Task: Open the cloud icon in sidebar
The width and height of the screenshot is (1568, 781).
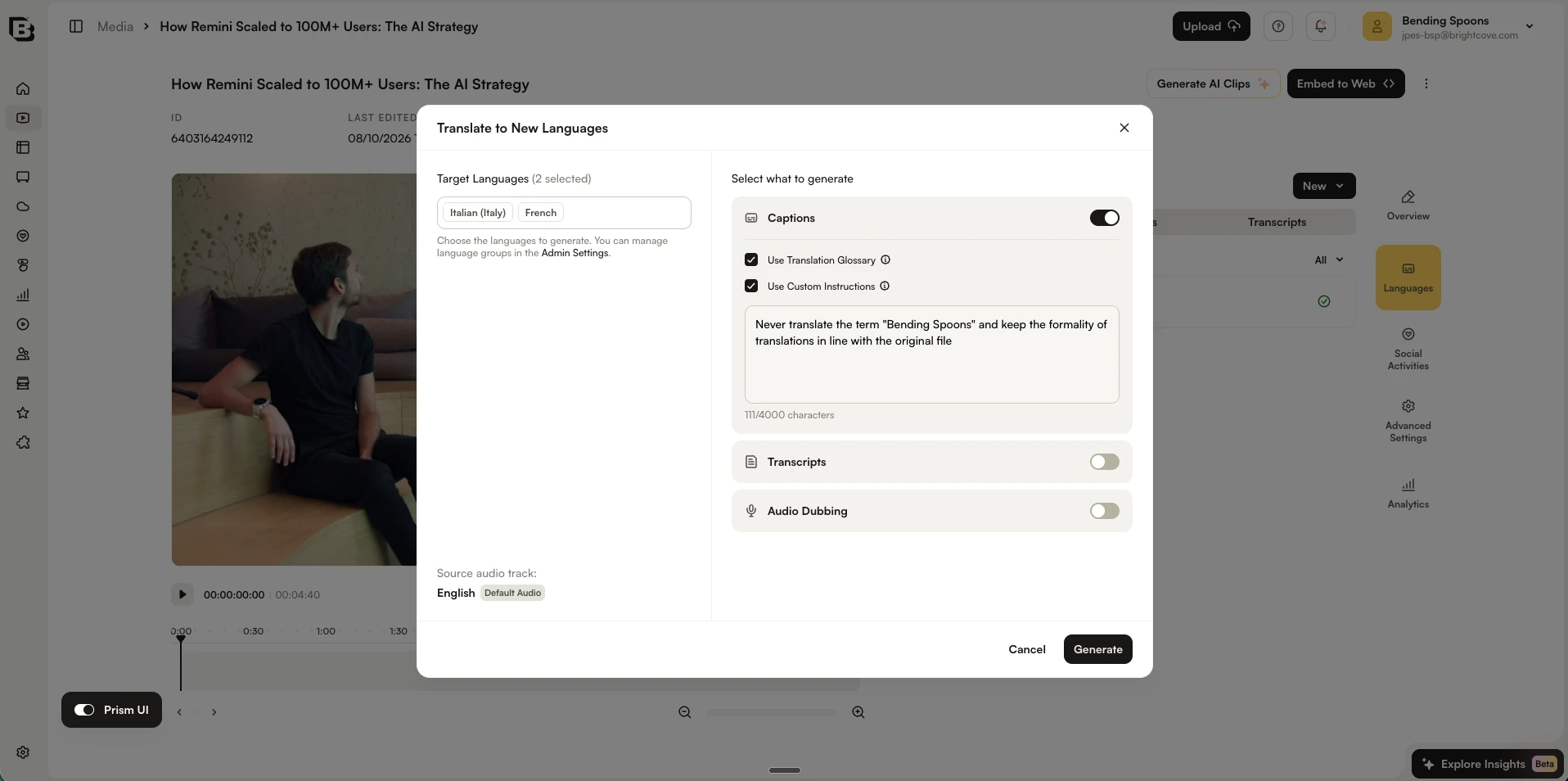Action: (x=23, y=206)
